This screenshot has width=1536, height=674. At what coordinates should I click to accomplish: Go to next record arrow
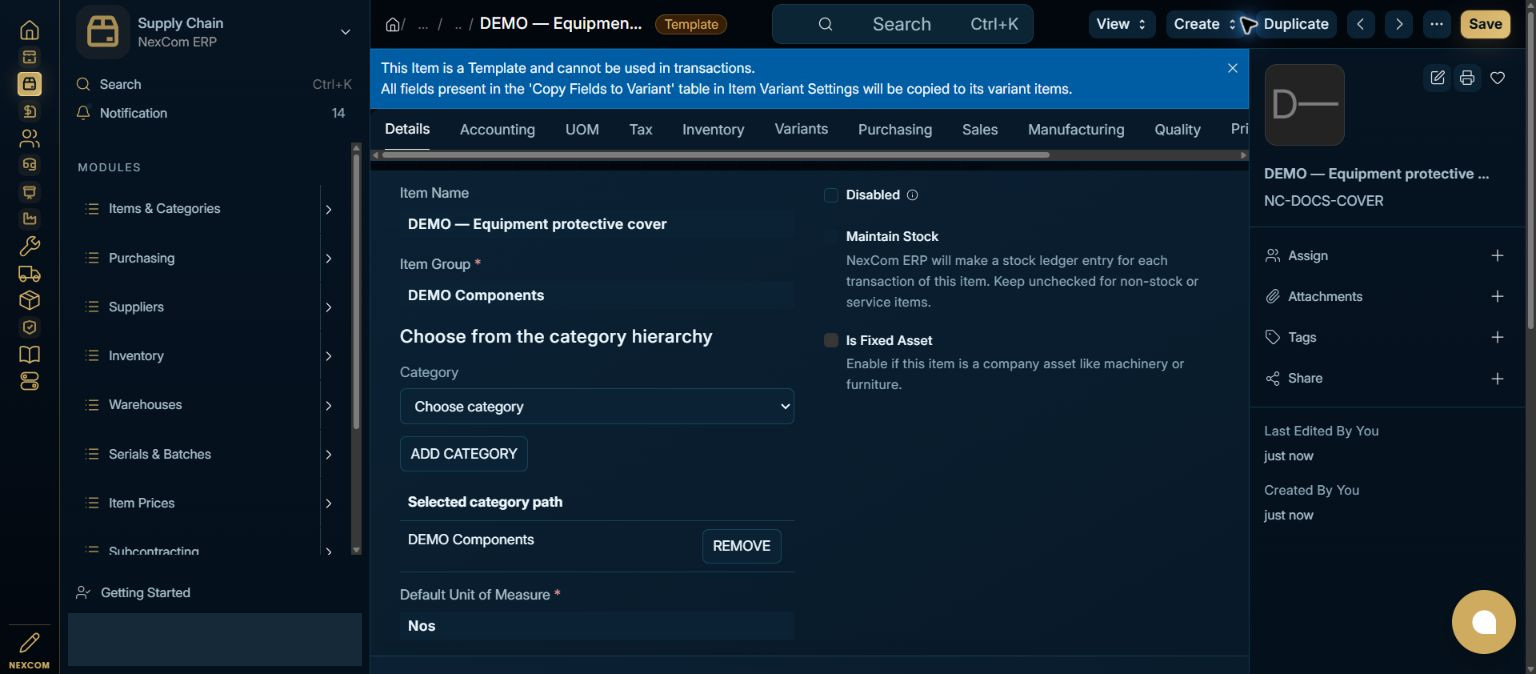pyautogui.click(x=1399, y=24)
